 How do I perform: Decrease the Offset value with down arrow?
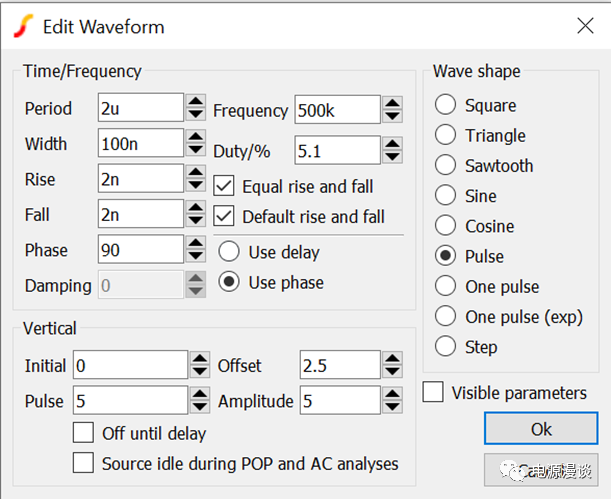[393, 373]
